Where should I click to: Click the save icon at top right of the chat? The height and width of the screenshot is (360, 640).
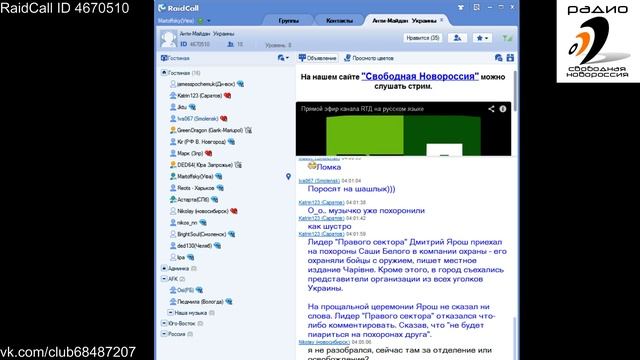(x=510, y=58)
